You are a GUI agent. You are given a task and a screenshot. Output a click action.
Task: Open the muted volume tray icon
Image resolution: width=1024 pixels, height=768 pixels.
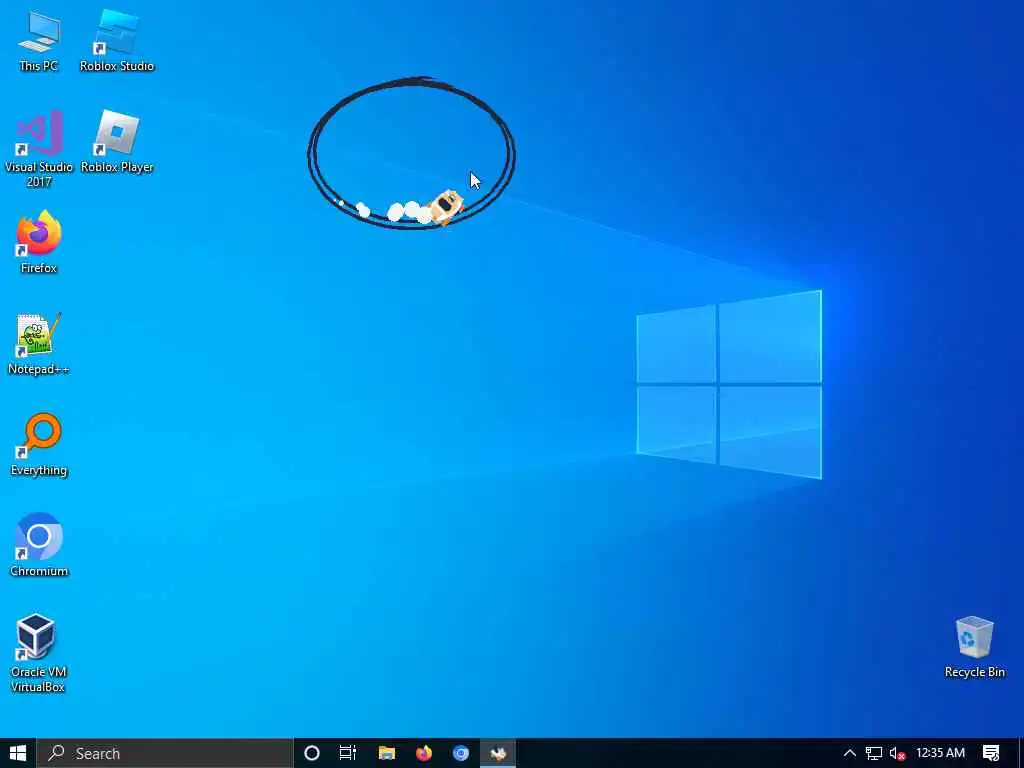point(897,753)
